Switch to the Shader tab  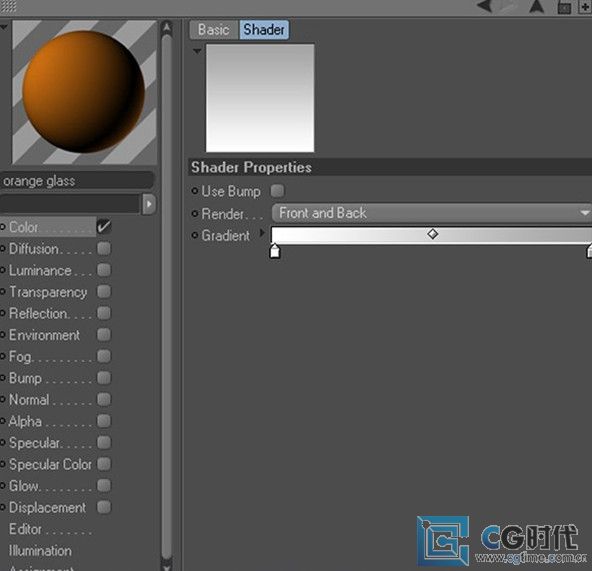[x=264, y=30]
